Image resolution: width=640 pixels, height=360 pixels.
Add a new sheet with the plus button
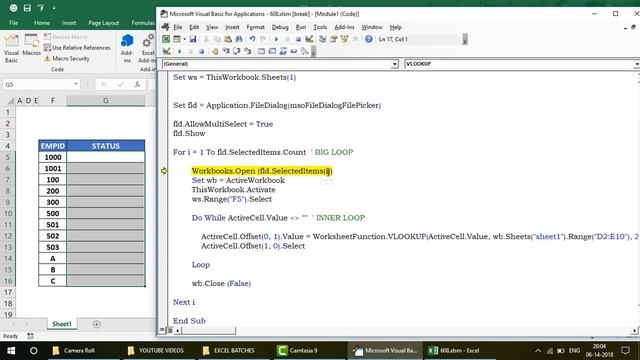click(x=97, y=324)
